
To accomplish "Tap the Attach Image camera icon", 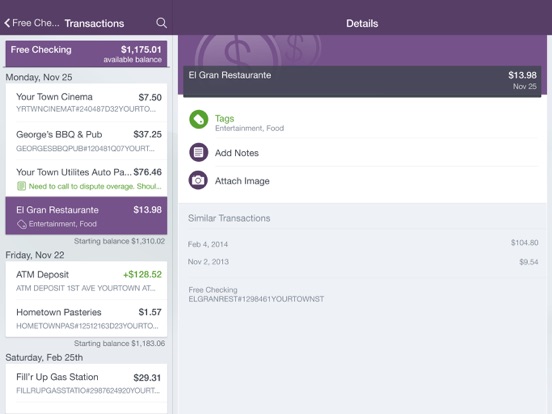I will coord(199,180).
